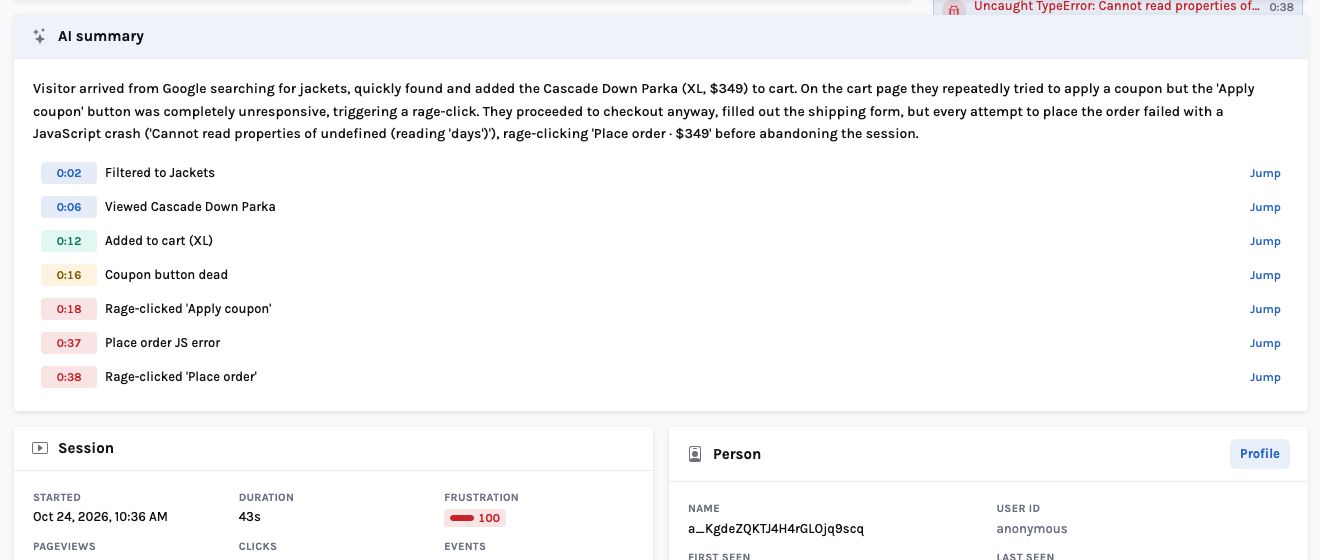Click the person name a_KgdeZQKTJ4H4rGLOjq9scq
1320x560 pixels.
point(776,529)
